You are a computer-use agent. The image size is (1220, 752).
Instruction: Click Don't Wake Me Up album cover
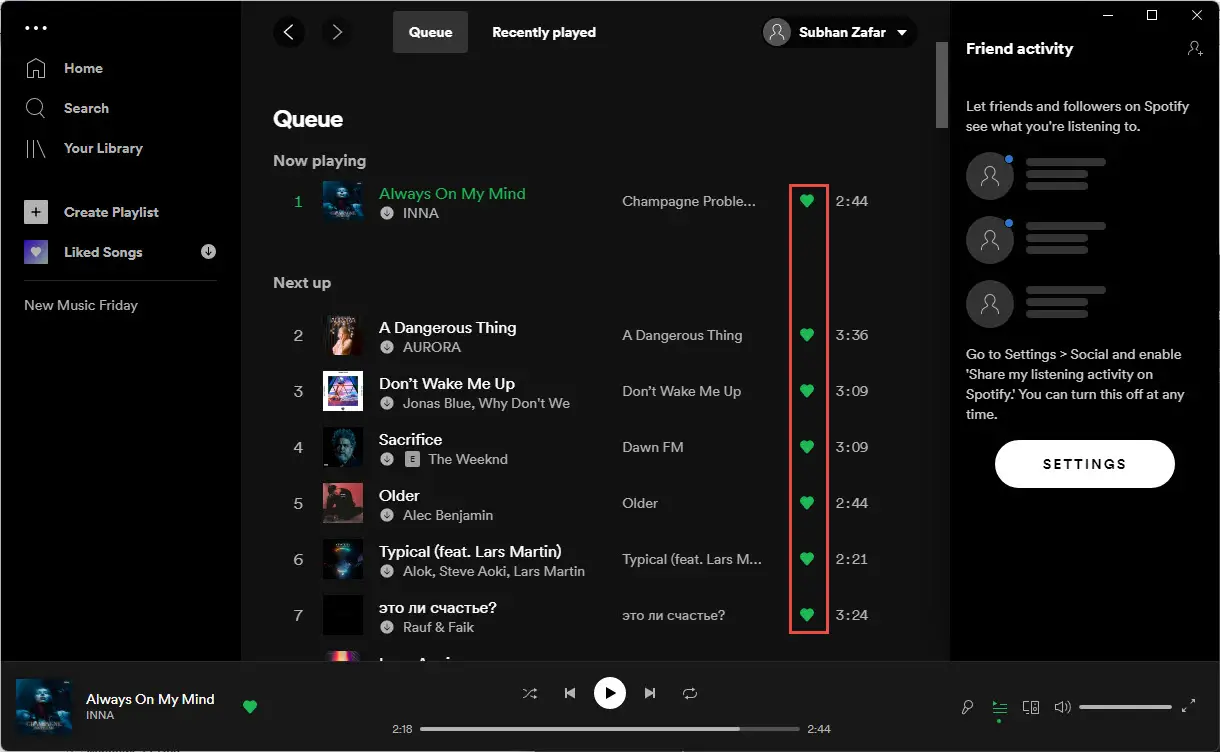(x=343, y=391)
